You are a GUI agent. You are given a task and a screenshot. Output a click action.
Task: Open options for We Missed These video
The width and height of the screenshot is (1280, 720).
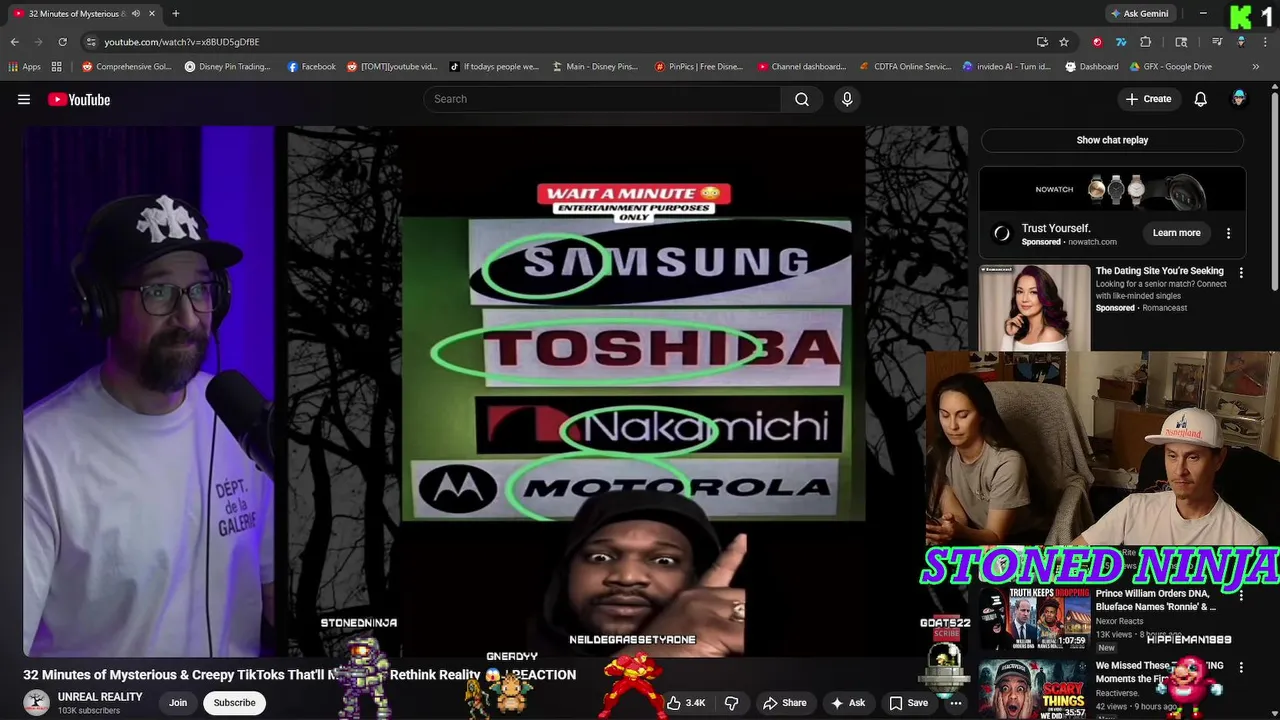[1241, 667]
